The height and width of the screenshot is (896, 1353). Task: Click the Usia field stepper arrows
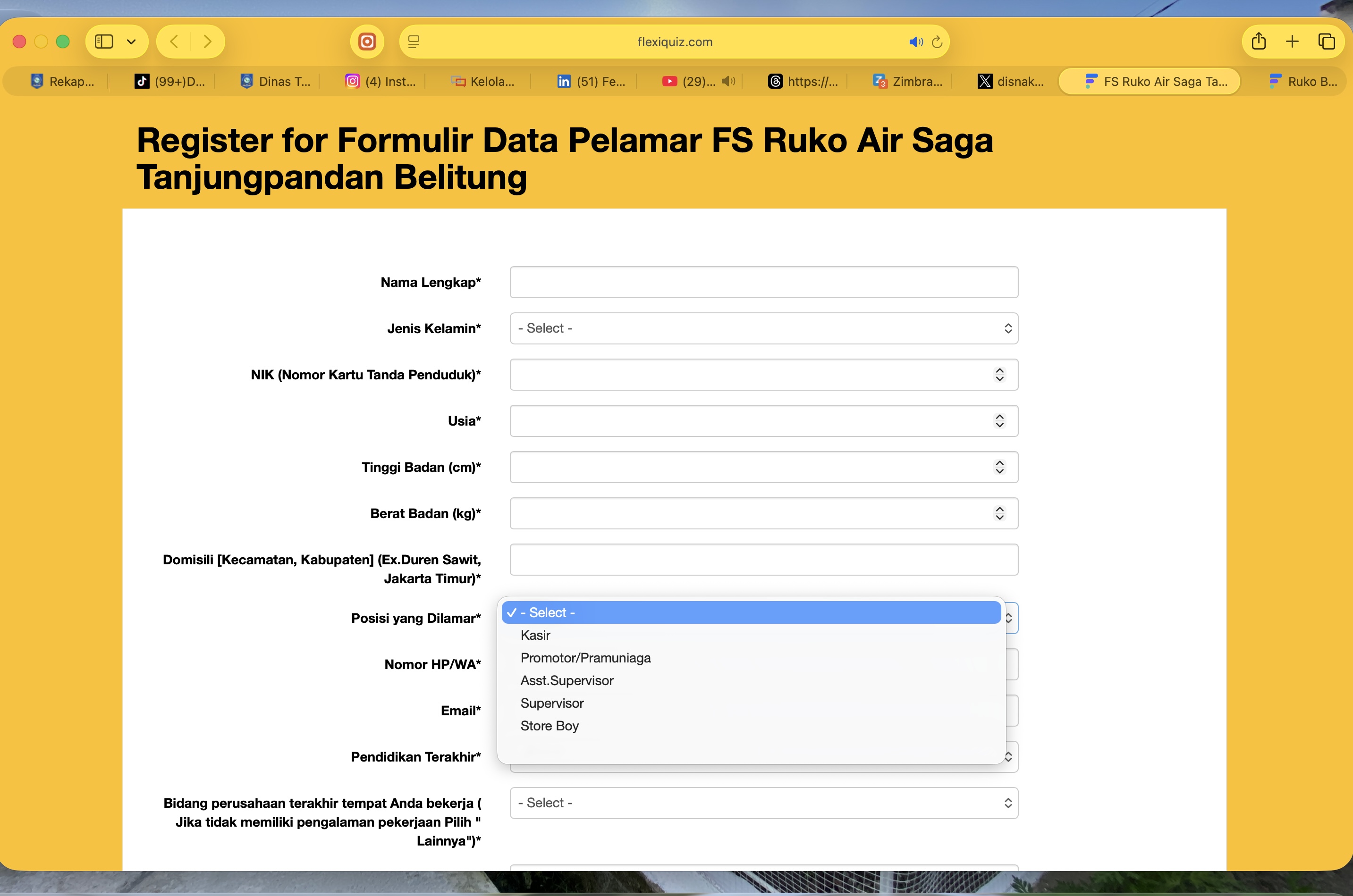(999, 421)
